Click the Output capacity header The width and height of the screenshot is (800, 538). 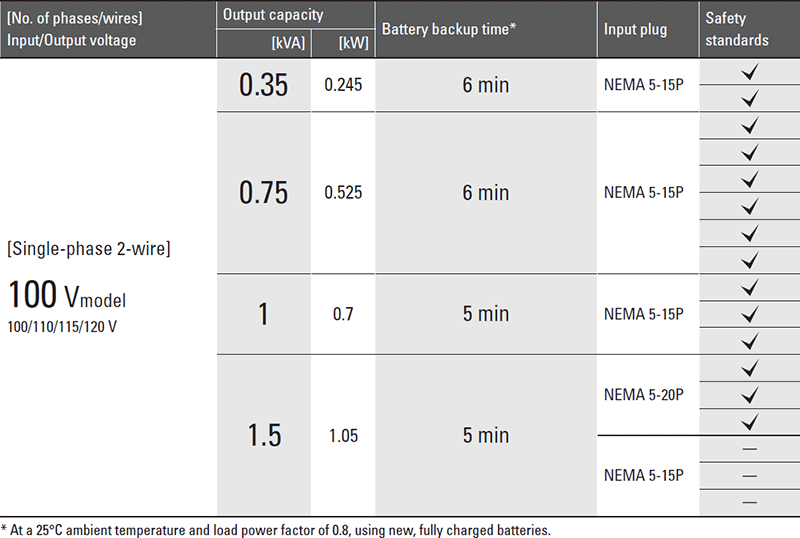pyautogui.click(x=273, y=15)
